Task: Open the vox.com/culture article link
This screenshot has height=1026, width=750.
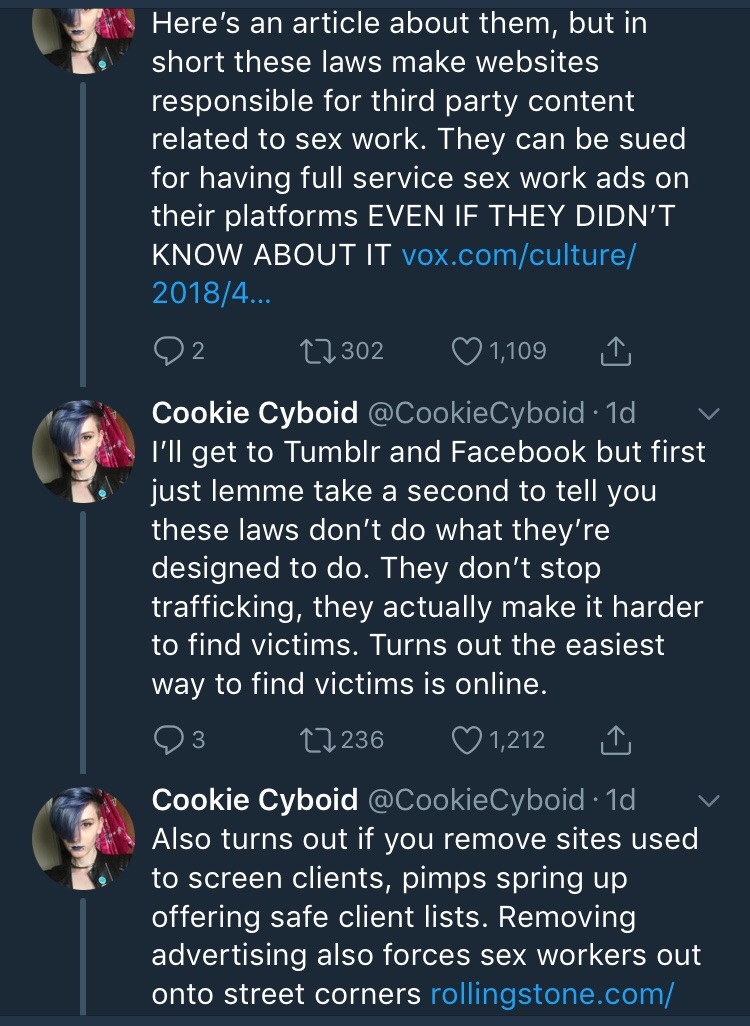Action: (x=518, y=255)
